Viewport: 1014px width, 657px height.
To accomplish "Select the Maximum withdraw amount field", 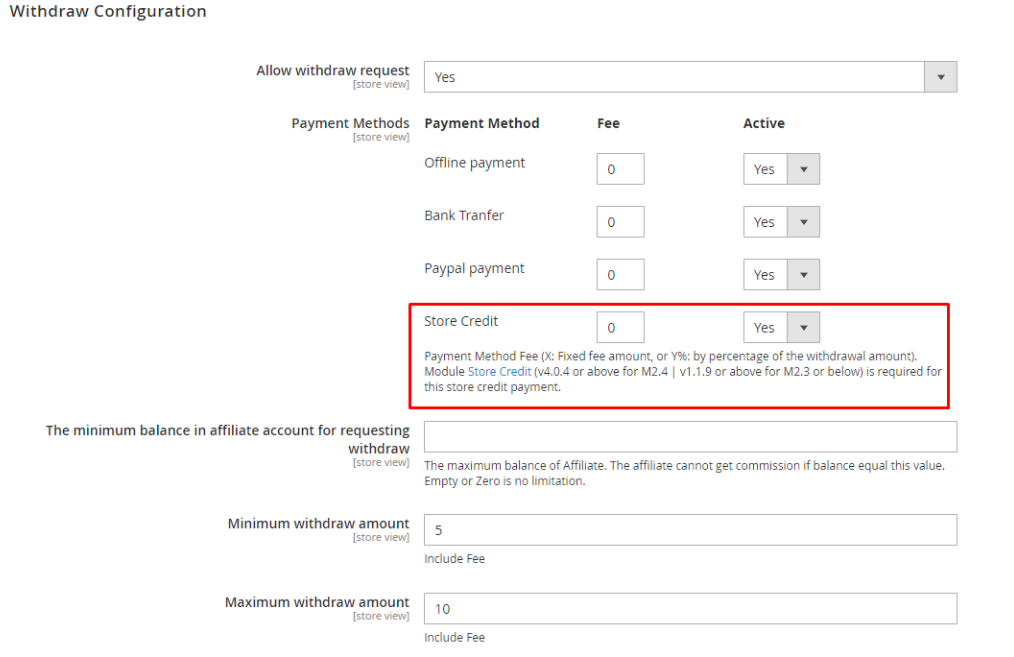I will 690,609.
